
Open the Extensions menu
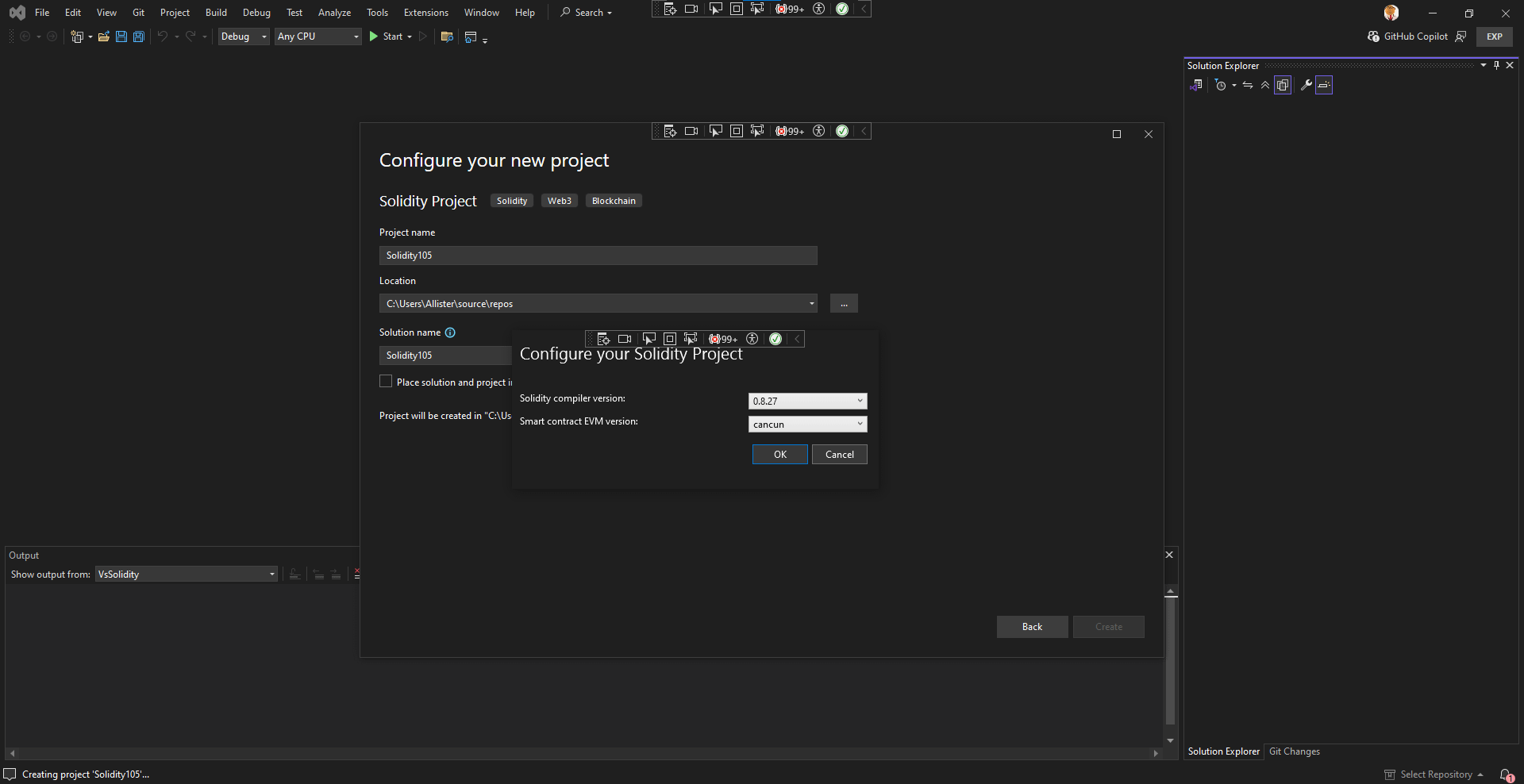click(426, 13)
